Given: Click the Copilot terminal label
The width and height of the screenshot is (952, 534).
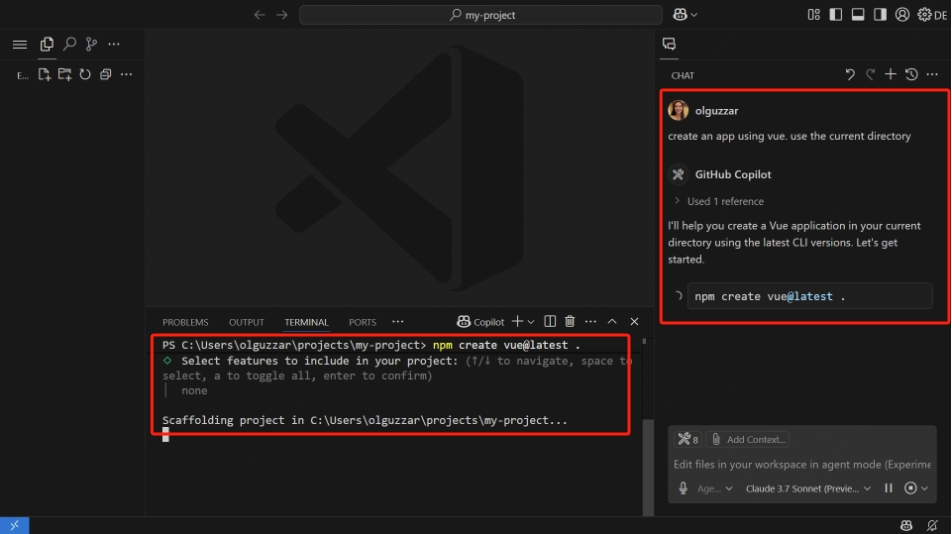Looking at the screenshot, I should click(x=481, y=322).
